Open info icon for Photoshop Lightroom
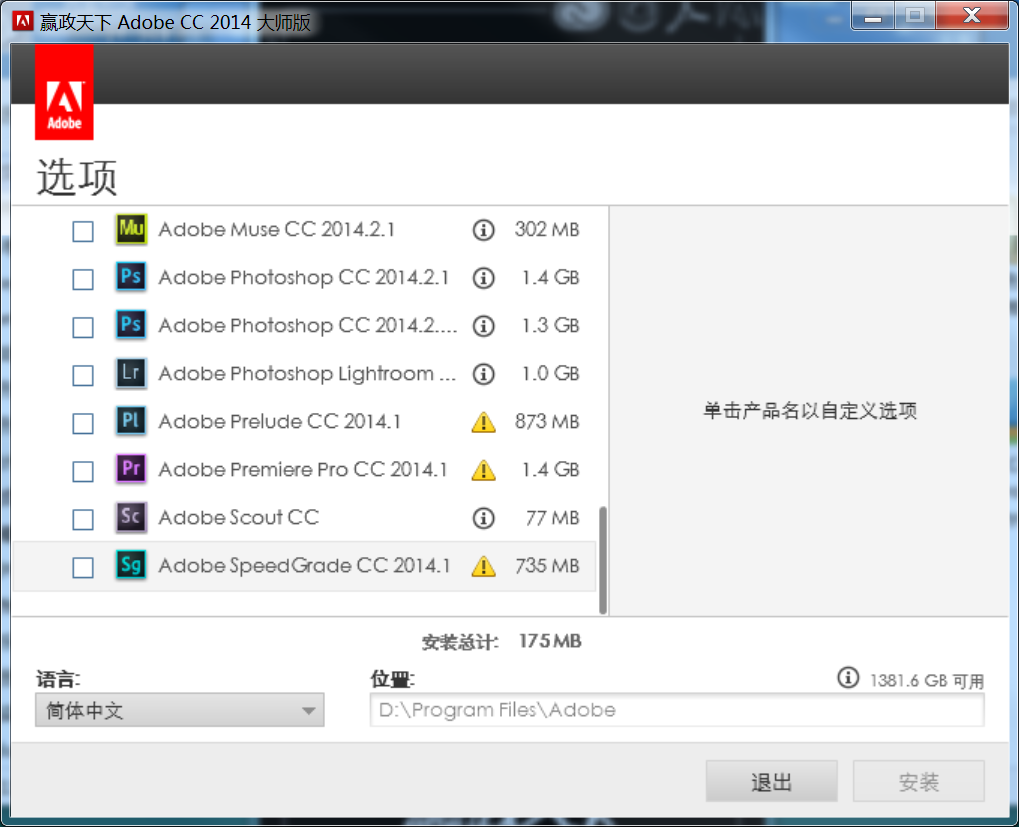Image resolution: width=1019 pixels, height=827 pixels. [x=483, y=374]
